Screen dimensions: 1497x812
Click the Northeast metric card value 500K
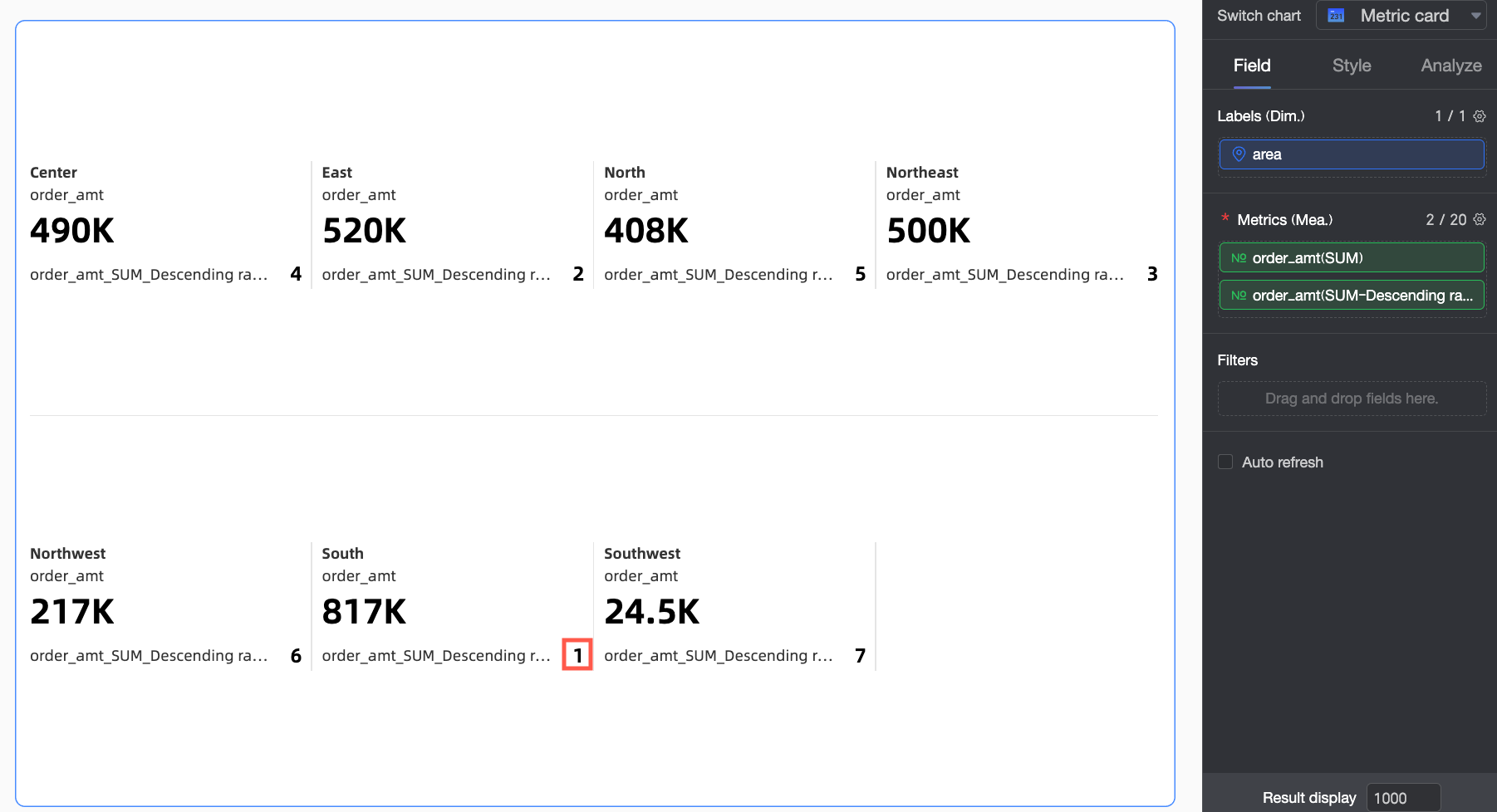[x=928, y=231]
